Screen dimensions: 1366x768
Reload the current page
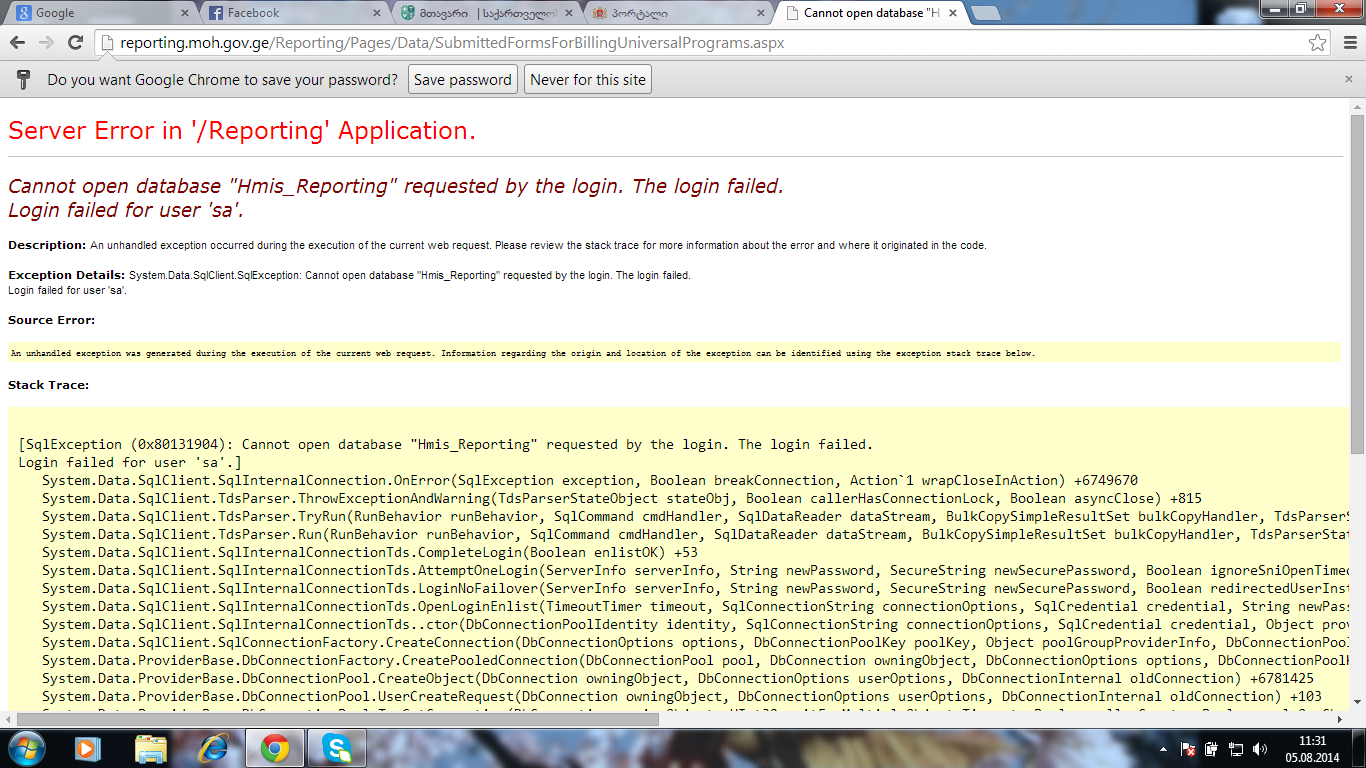pyautogui.click(x=75, y=43)
